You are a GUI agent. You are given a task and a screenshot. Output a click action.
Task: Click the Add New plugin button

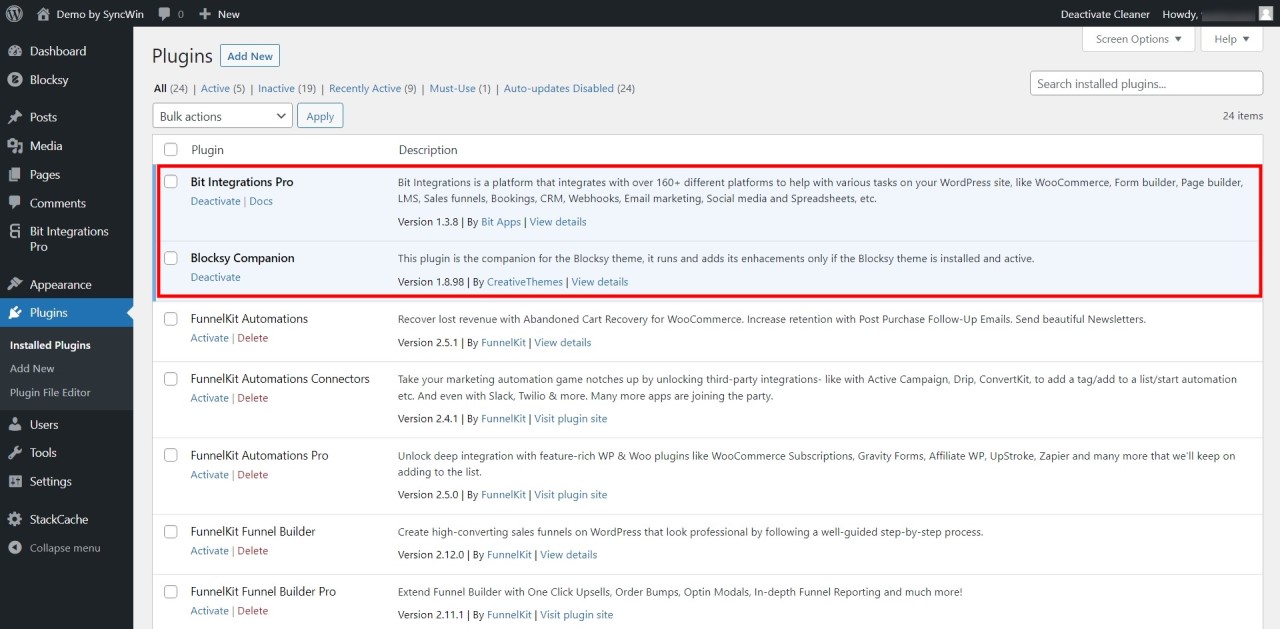coord(249,55)
